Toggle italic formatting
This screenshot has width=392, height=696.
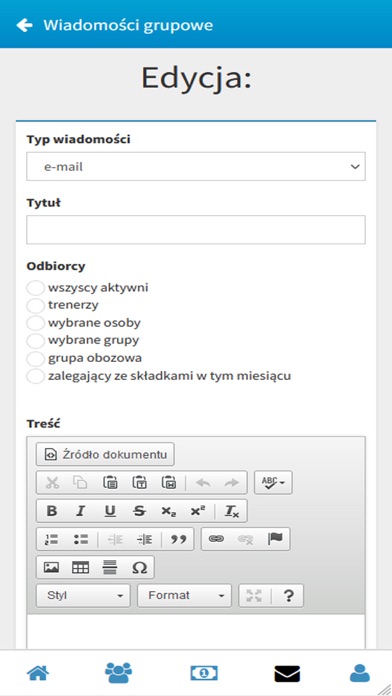pyautogui.click(x=80, y=511)
